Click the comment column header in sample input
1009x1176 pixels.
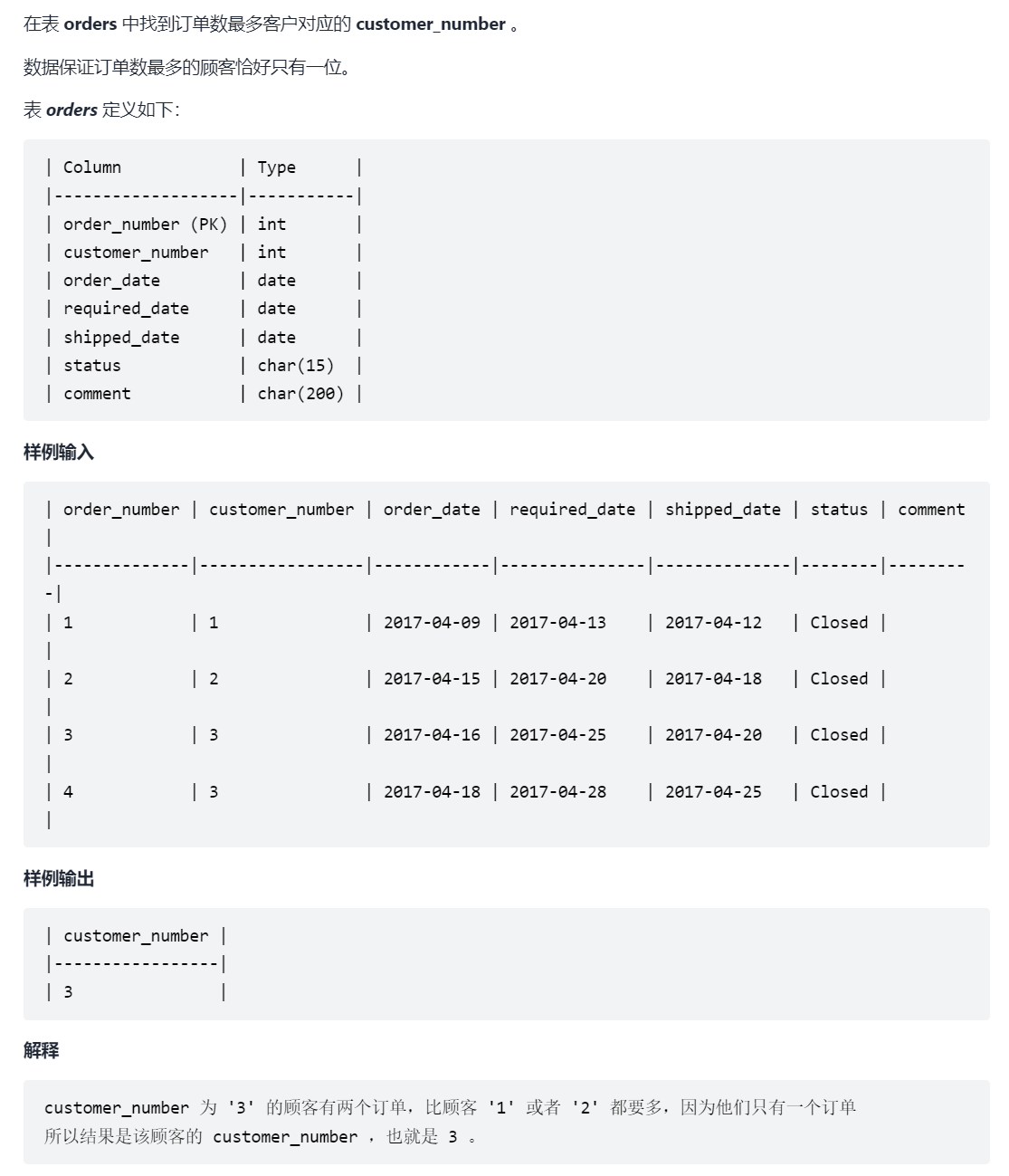tap(931, 510)
